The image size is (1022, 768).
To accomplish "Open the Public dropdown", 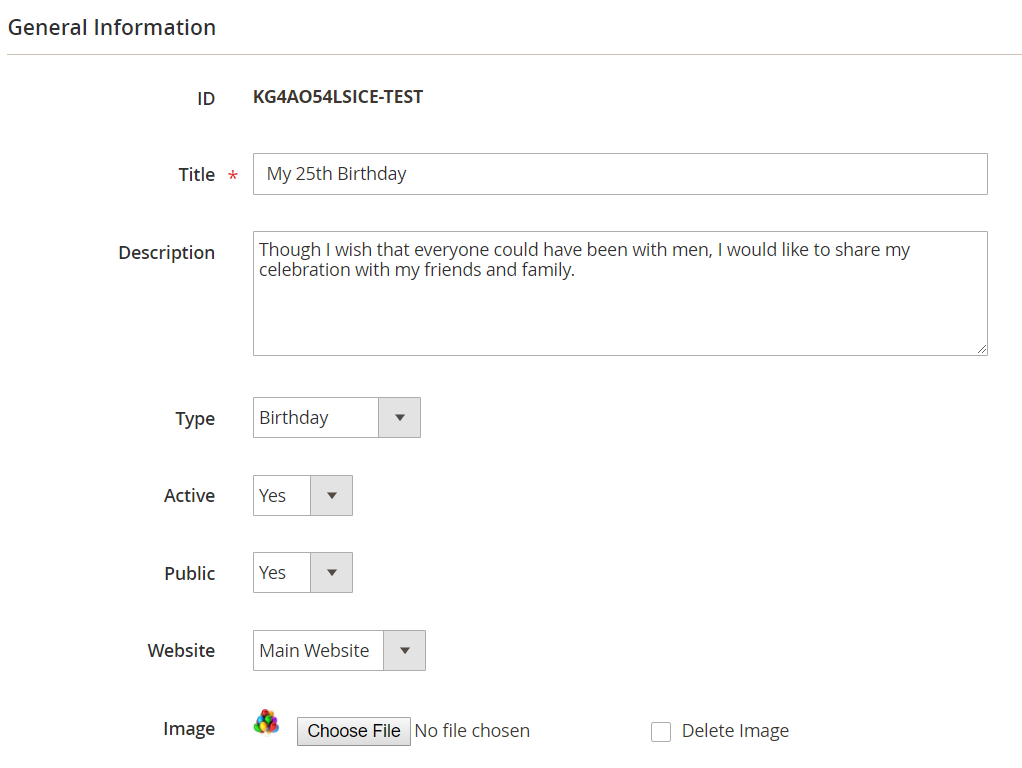I will click(303, 572).
